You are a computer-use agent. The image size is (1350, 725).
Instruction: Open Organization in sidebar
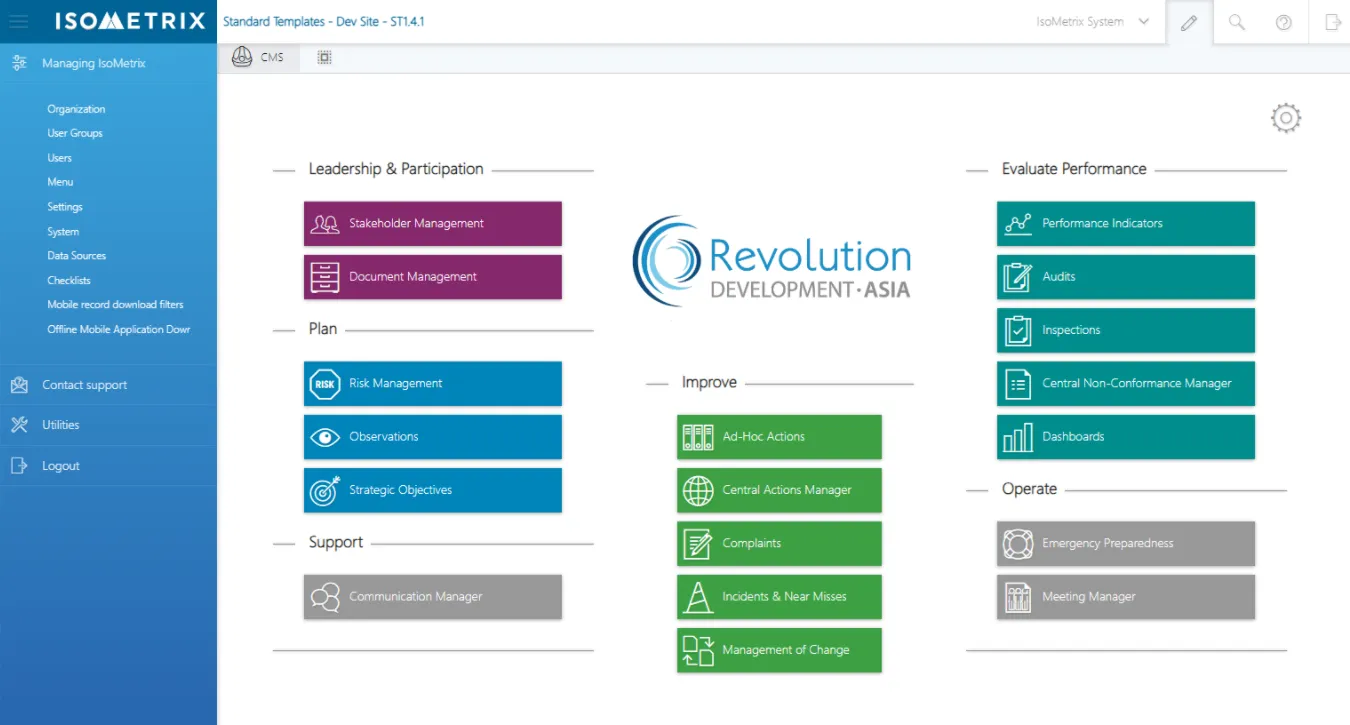[x=76, y=109]
